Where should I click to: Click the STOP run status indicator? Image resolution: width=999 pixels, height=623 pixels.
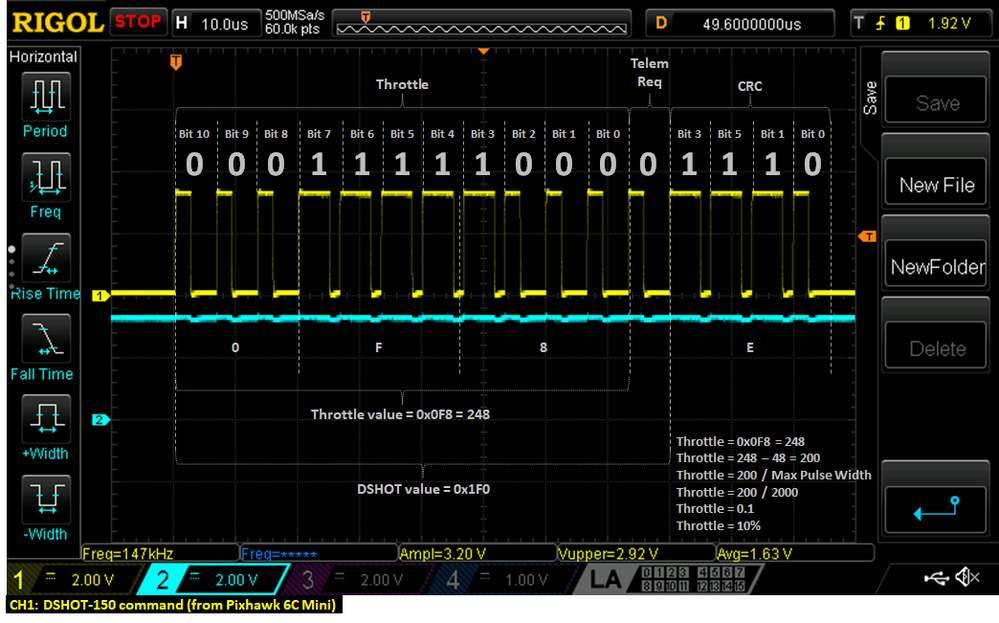coord(138,22)
